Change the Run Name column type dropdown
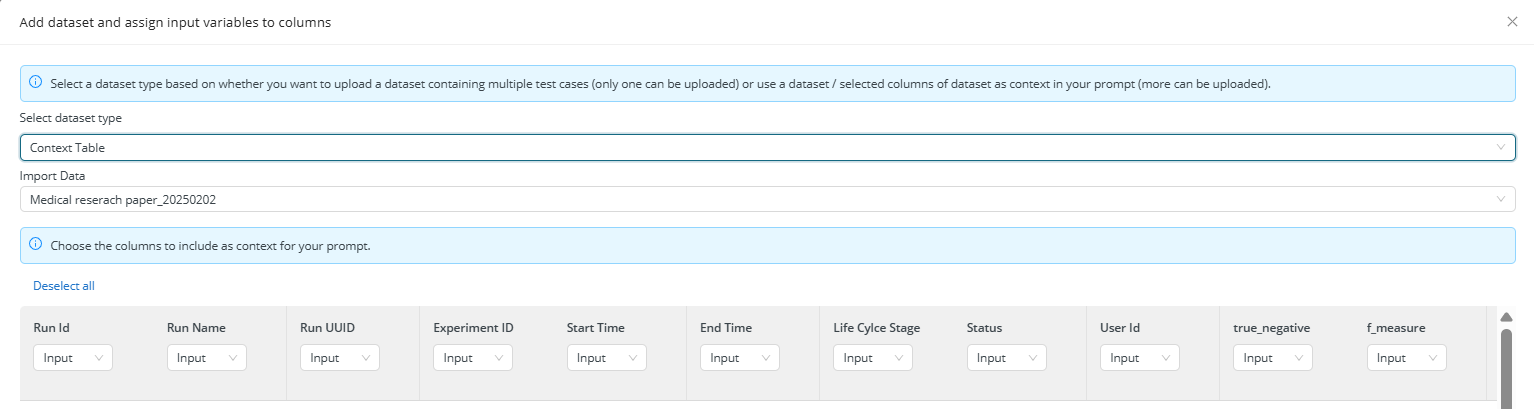The width and height of the screenshot is (1534, 409). pyautogui.click(x=206, y=358)
